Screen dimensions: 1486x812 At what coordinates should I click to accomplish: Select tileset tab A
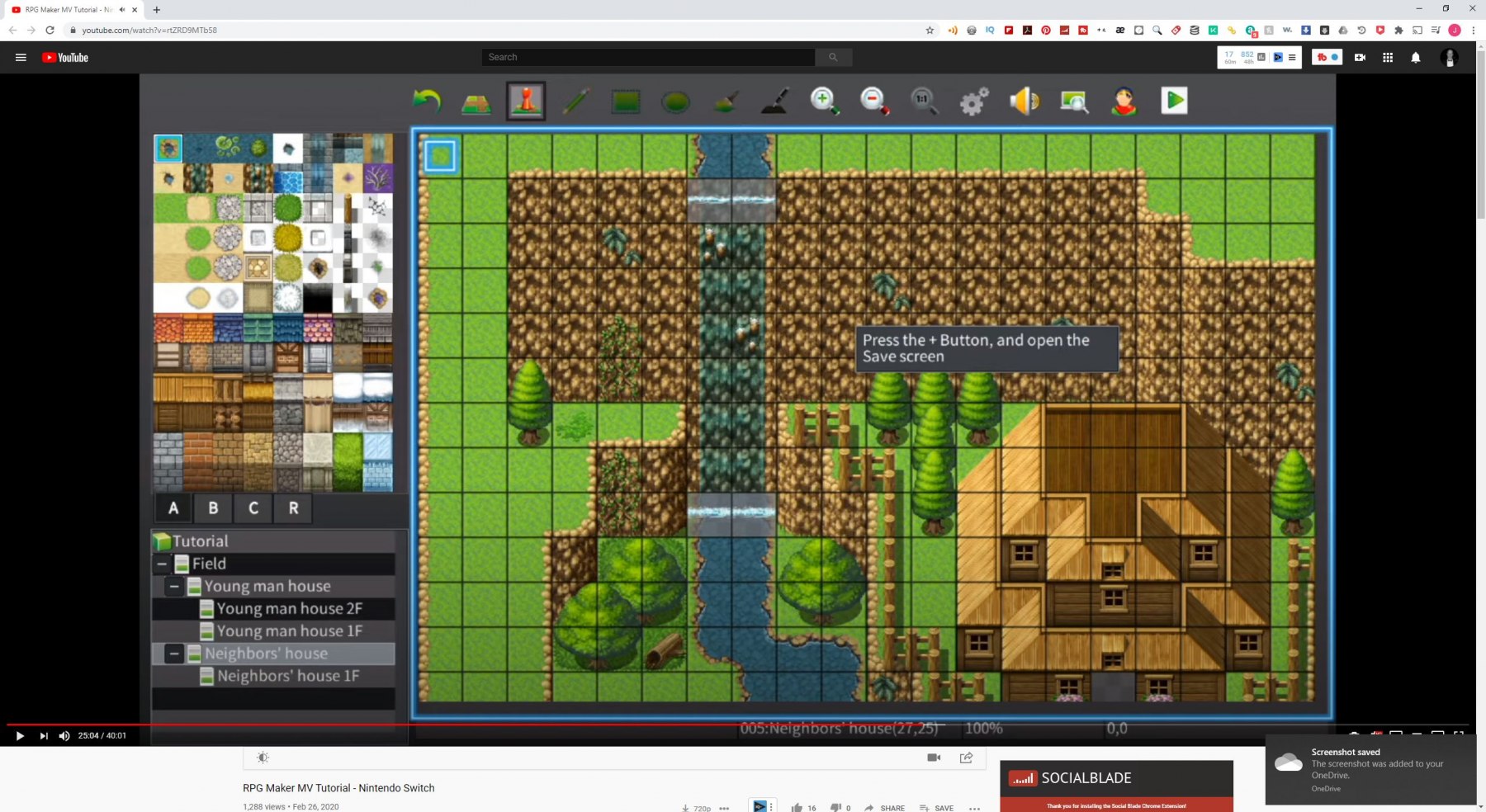tap(173, 508)
